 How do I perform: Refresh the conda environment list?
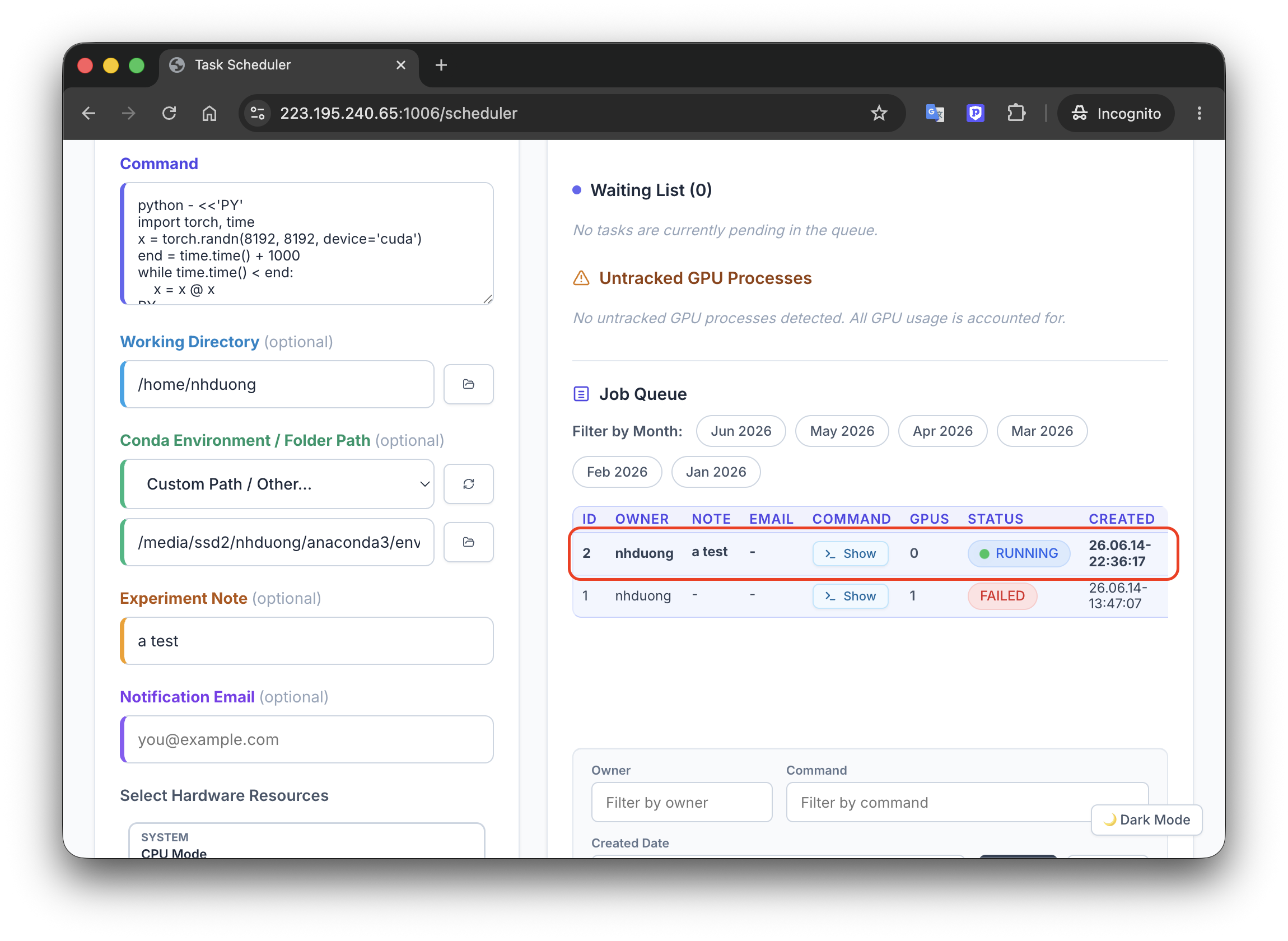pos(468,484)
